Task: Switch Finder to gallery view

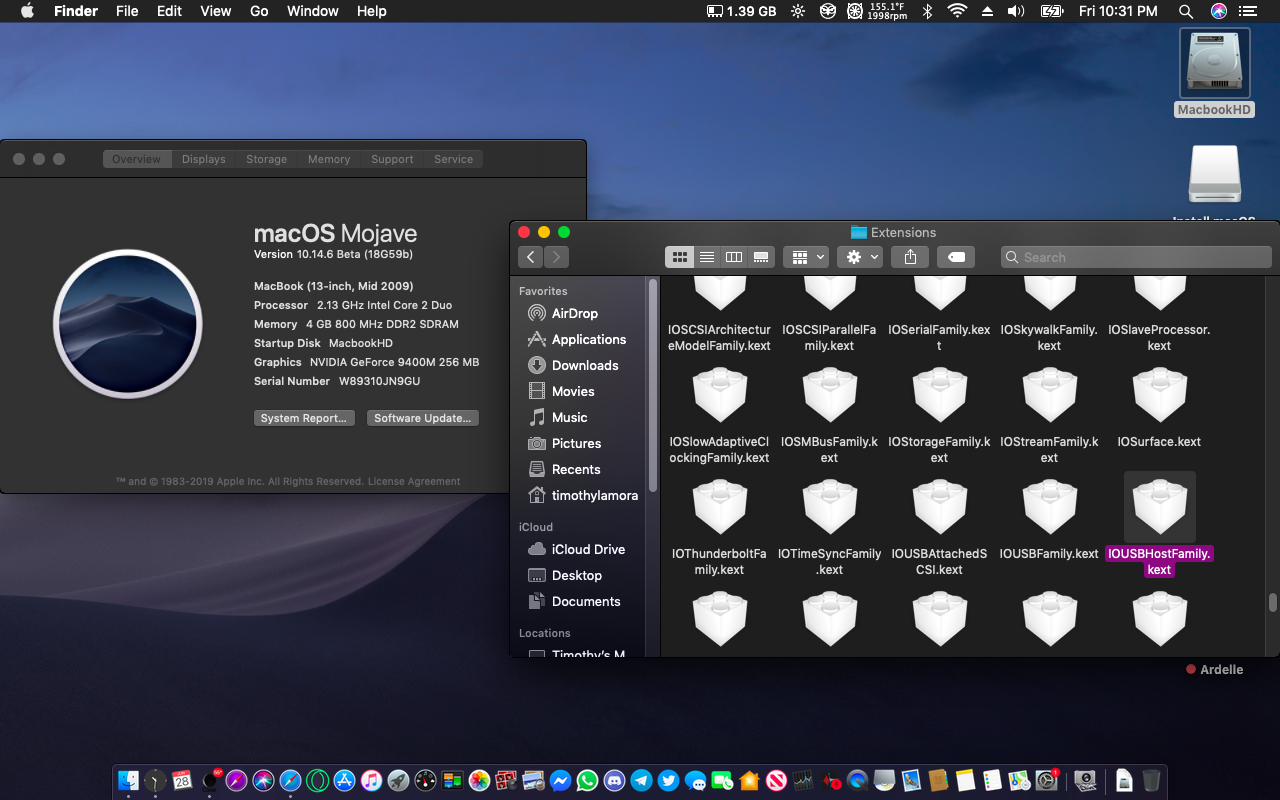Action: [x=761, y=257]
